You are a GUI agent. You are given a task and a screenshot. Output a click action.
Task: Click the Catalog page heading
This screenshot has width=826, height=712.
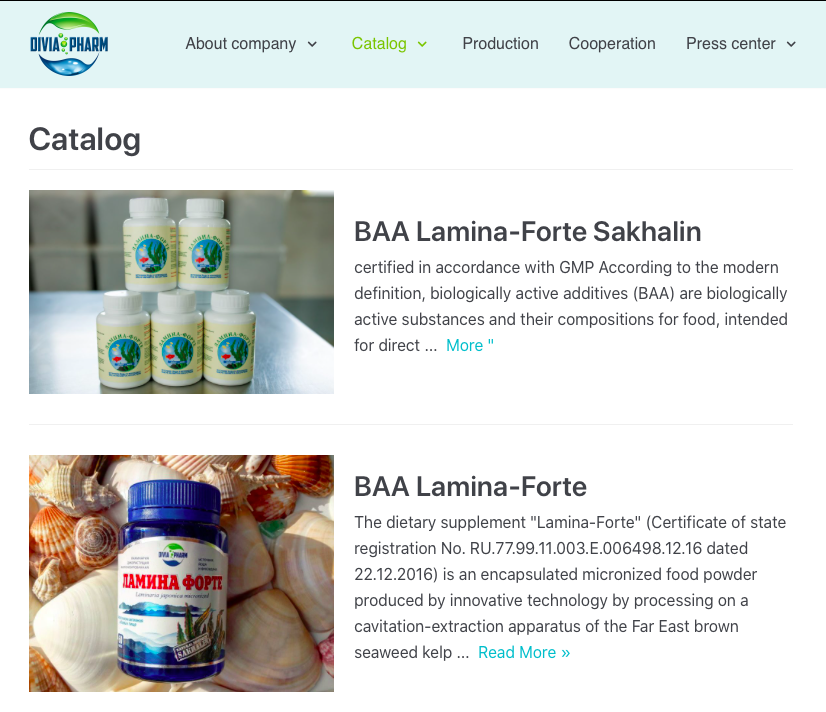[x=84, y=140]
